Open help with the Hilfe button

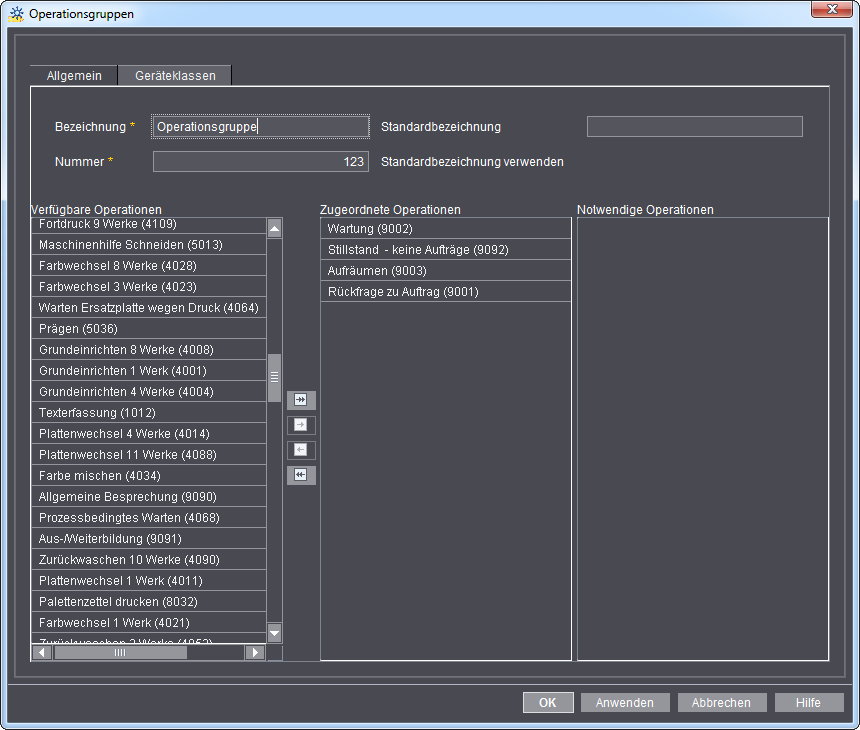click(x=809, y=702)
